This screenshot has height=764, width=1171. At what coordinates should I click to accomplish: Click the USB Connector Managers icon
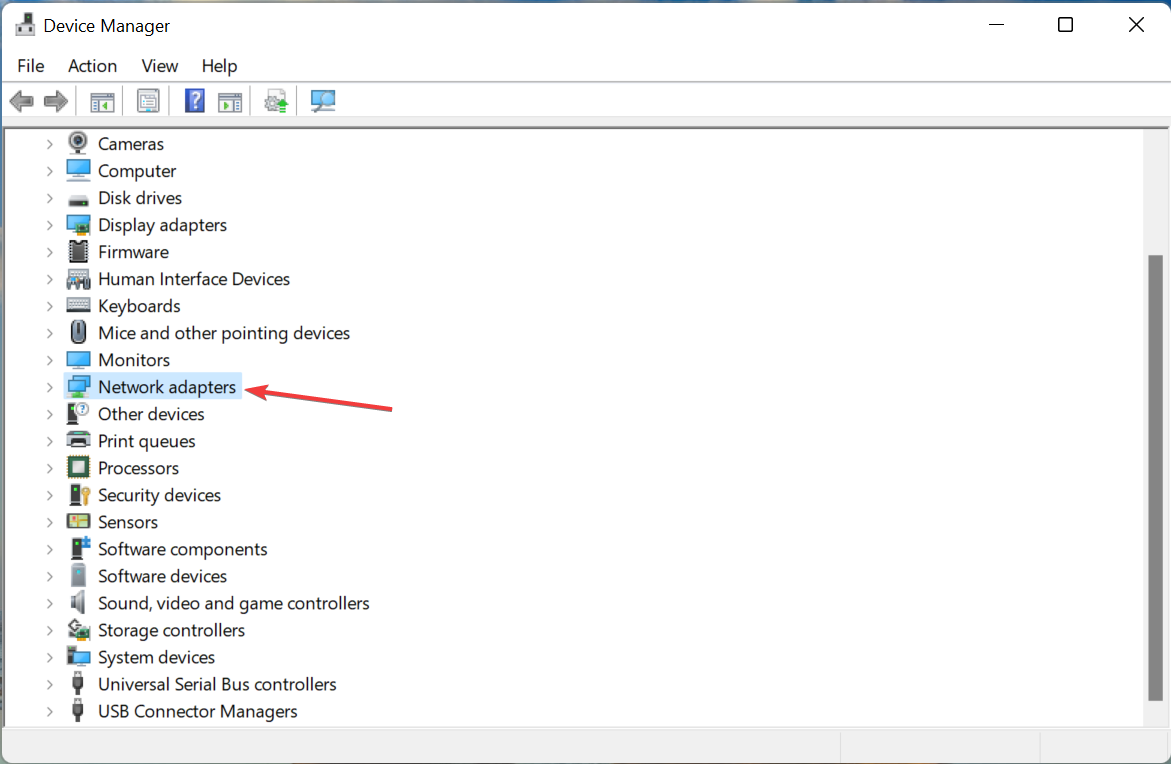tap(77, 710)
